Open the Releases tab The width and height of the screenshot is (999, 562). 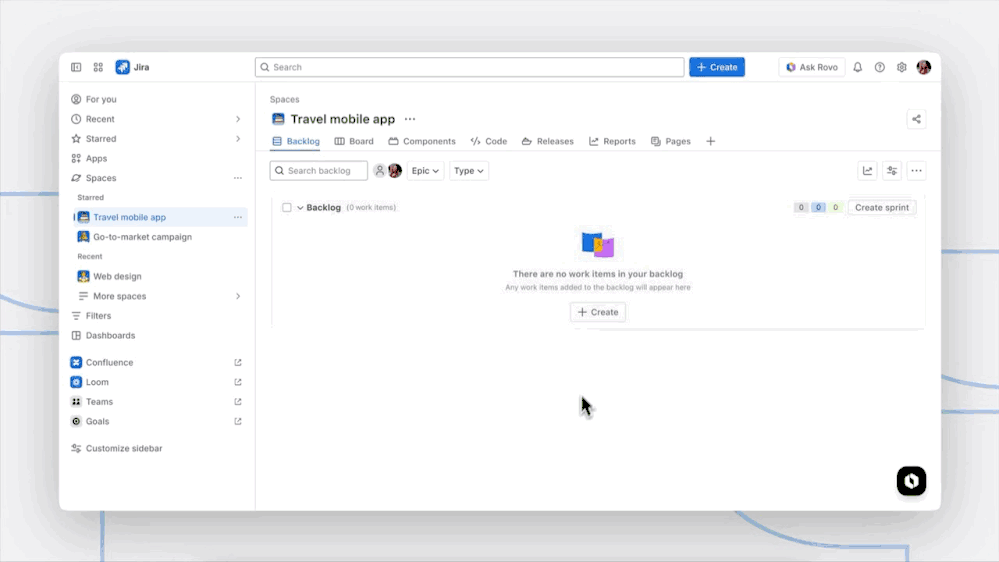(x=547, y=141)
